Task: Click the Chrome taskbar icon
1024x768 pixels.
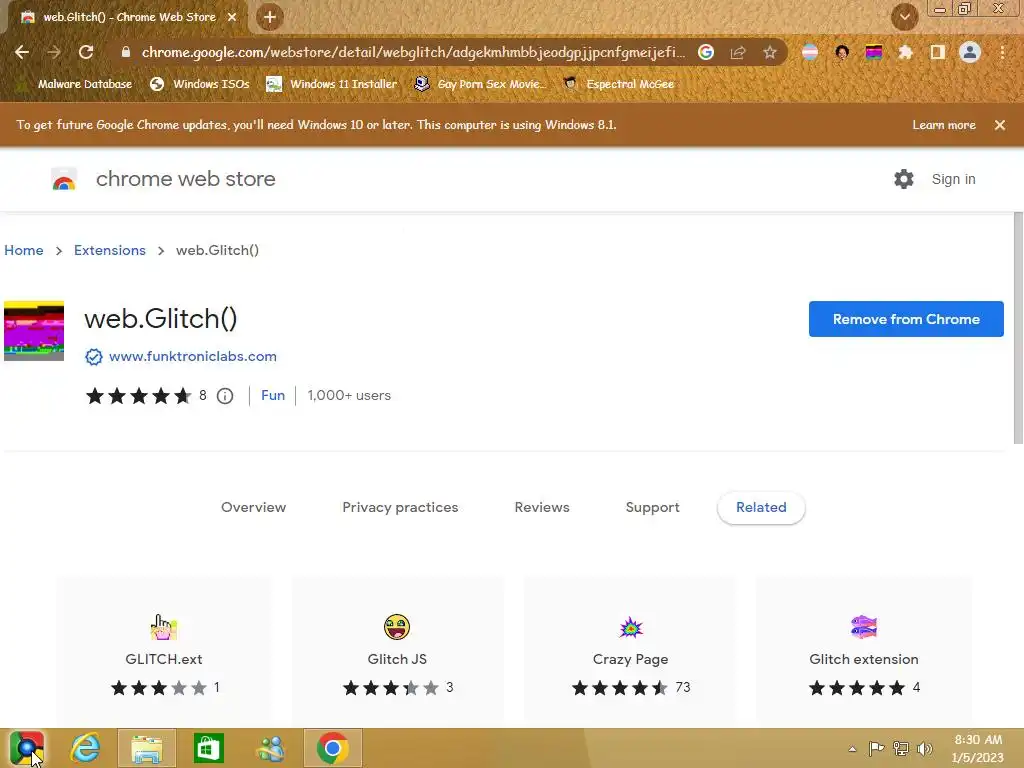Action: point(332,748)
